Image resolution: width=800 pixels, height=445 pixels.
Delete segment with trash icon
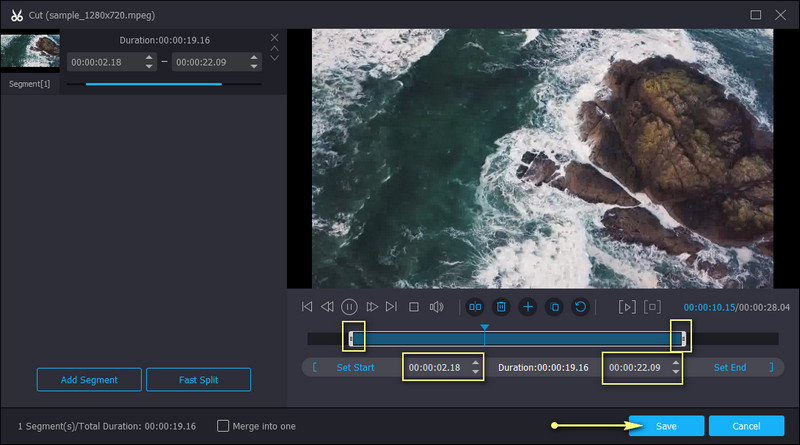coord(502,307)
